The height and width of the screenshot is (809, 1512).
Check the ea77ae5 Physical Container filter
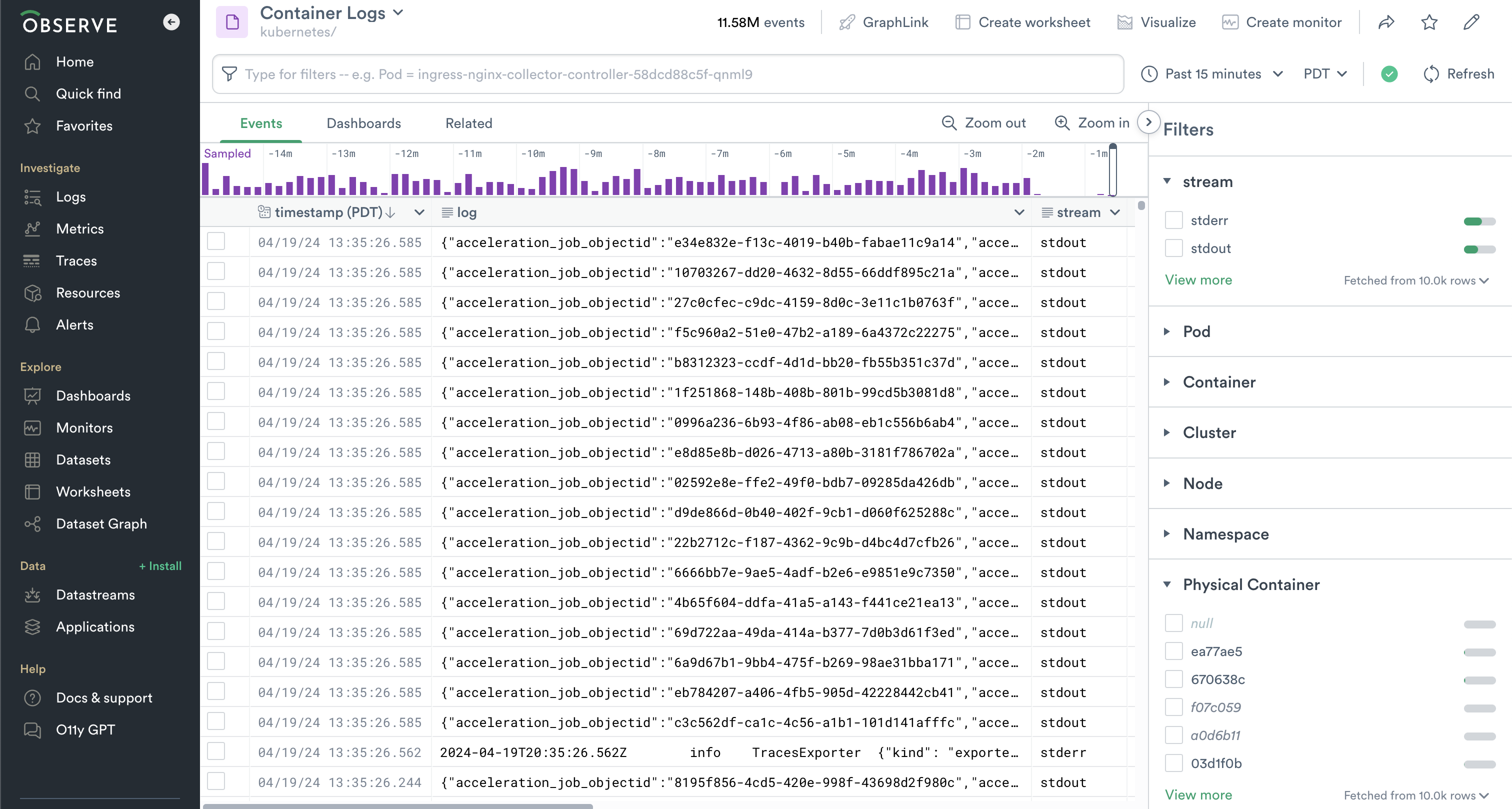coord(1173,651)
